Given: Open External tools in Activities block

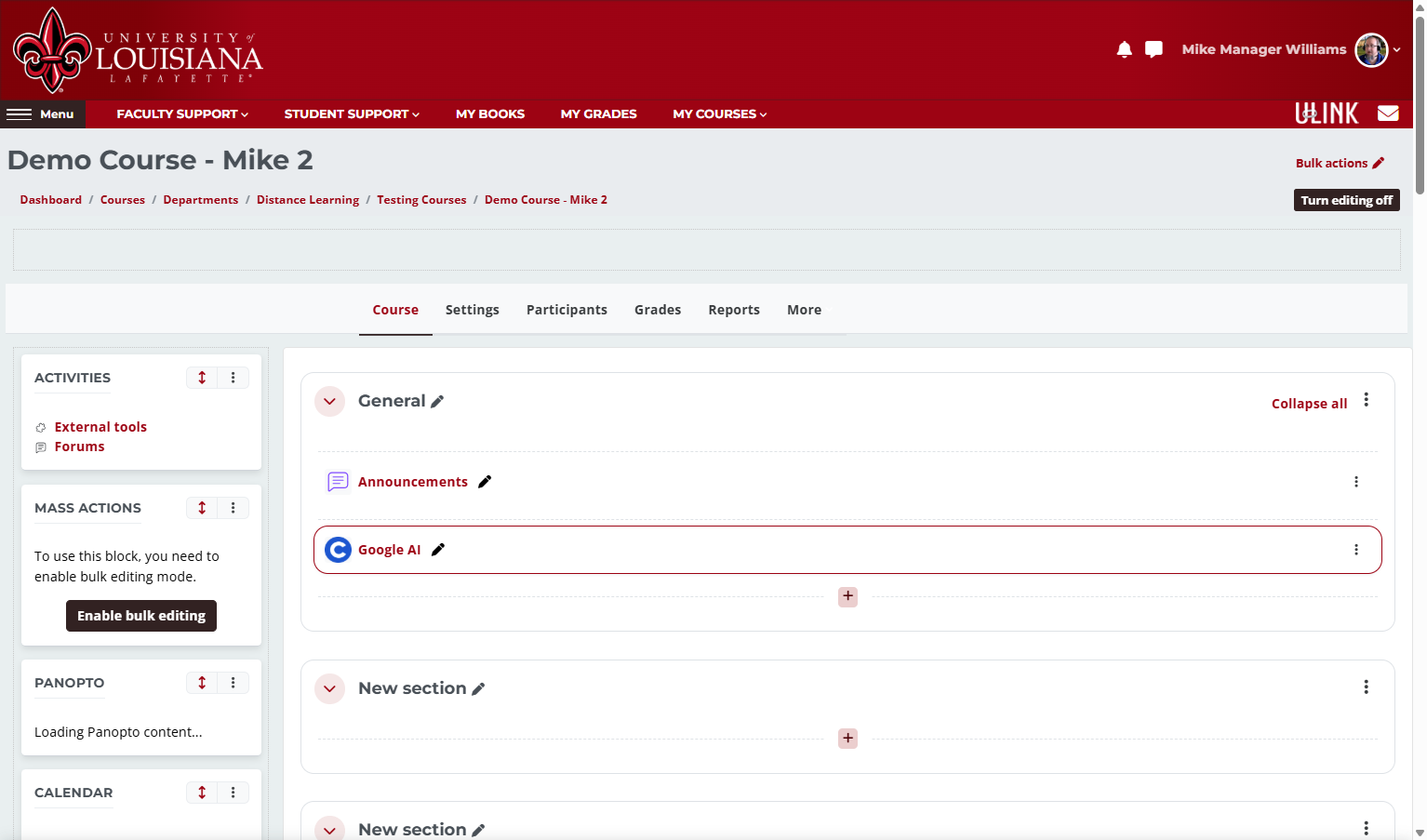Looking at the screenshot, I should click(100, 427).
